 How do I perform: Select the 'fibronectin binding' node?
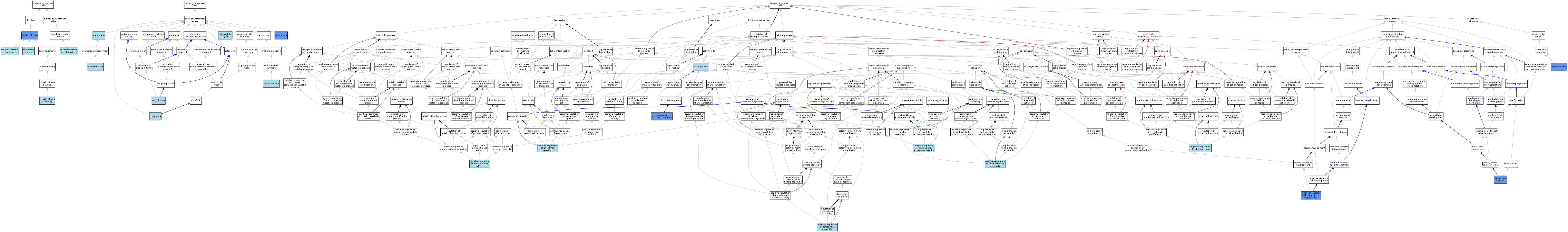point(29,51)
